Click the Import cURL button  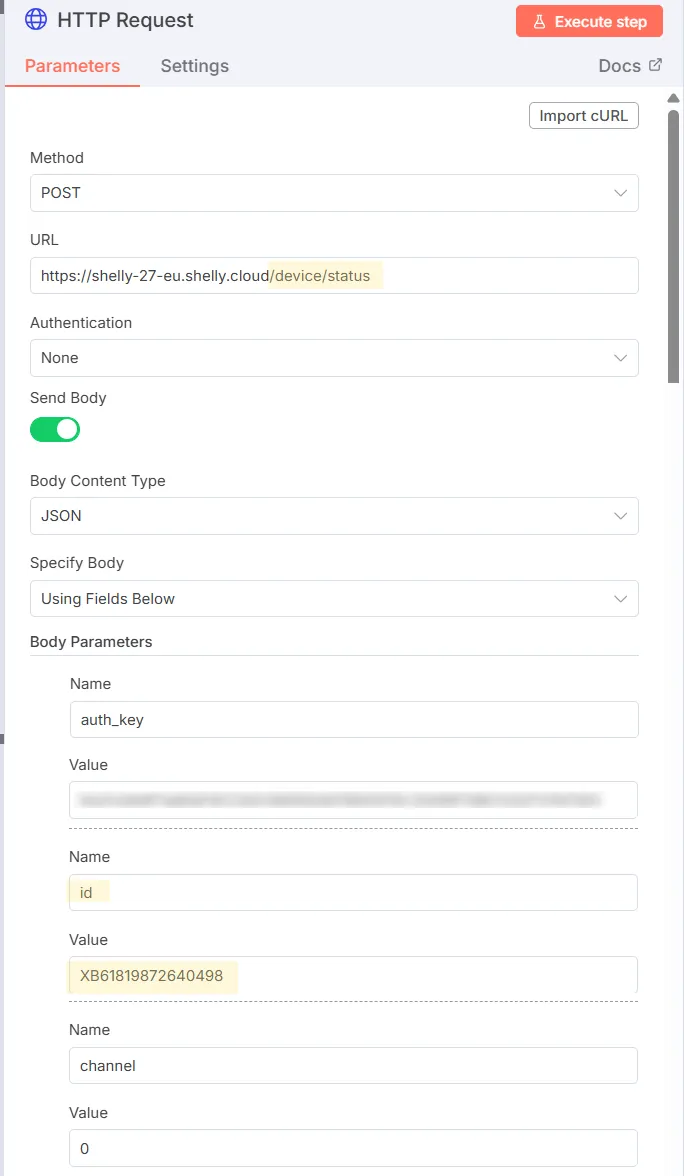click(583, 115)
